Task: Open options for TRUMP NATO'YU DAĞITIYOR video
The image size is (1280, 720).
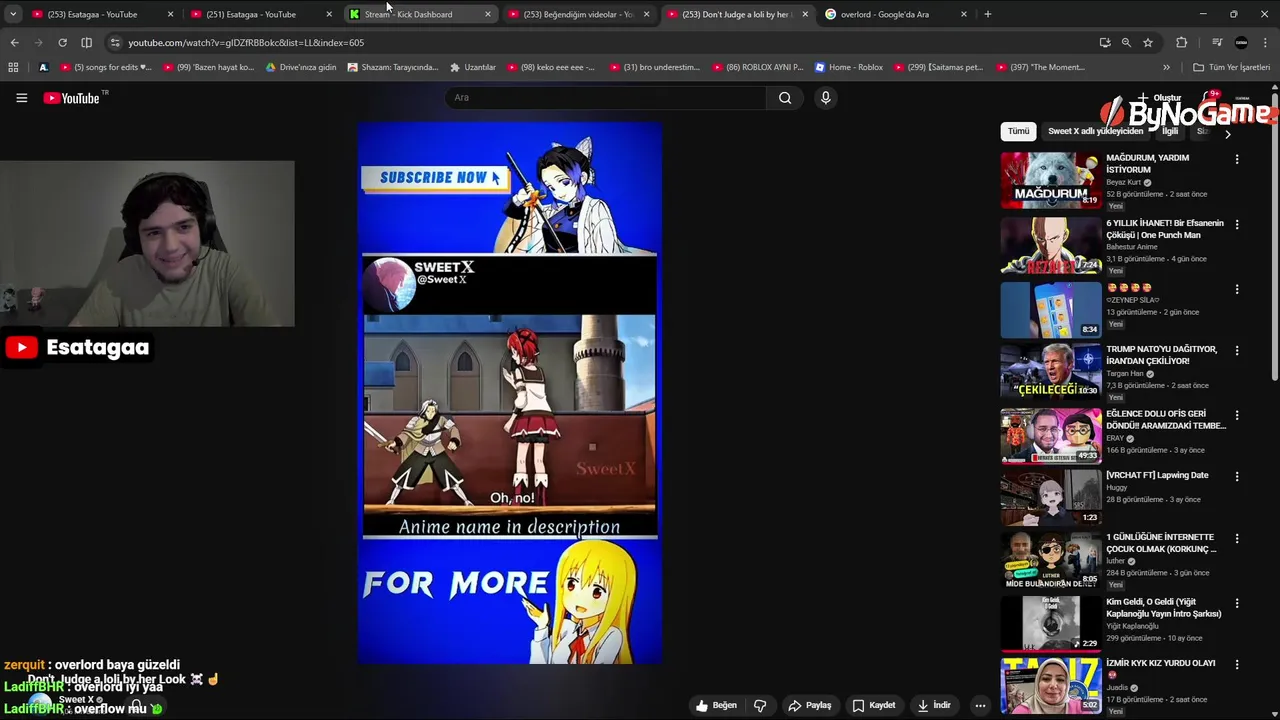Action: point(1236,350)
